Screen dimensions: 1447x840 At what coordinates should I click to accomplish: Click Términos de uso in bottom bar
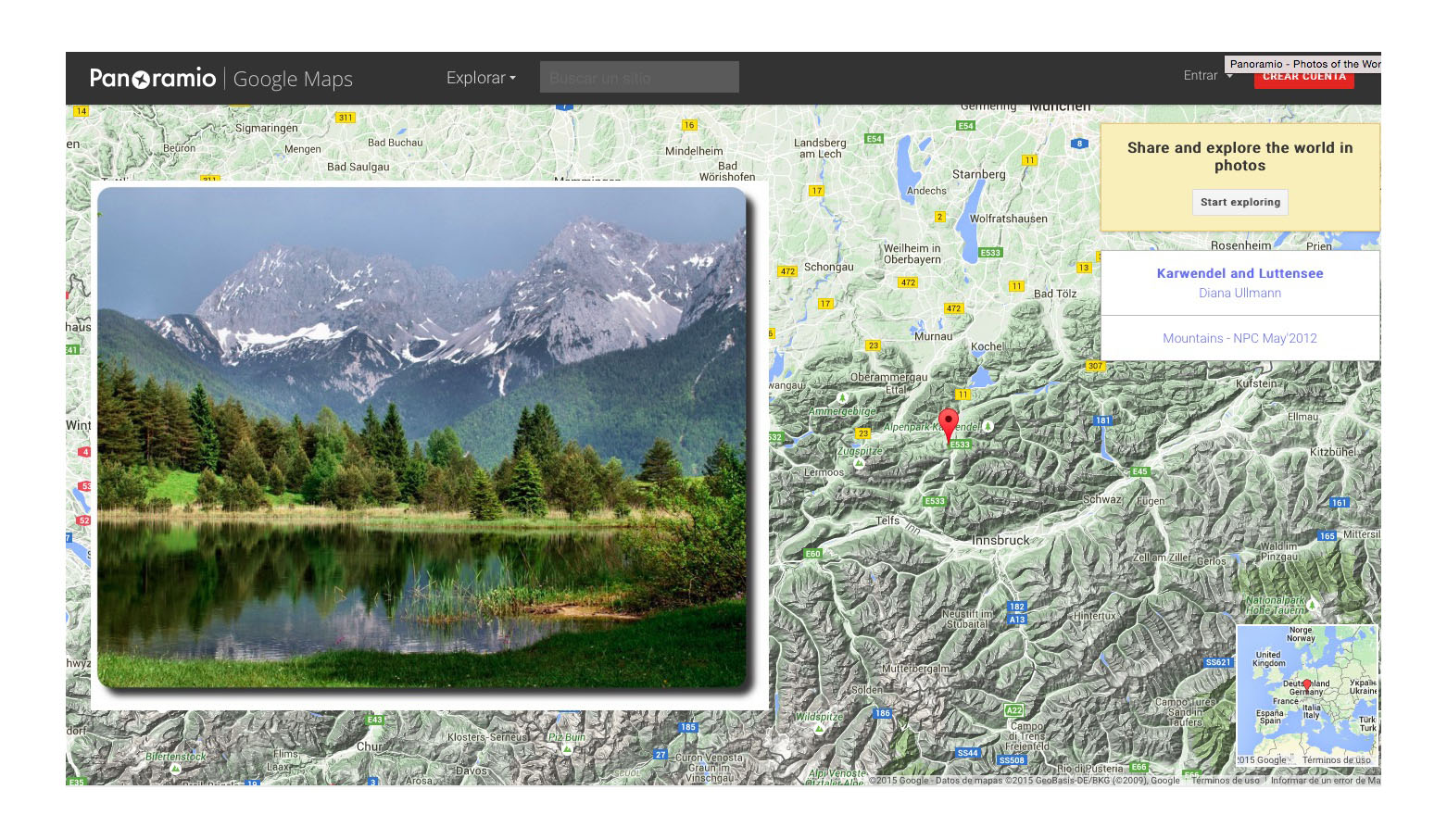tap(1225, 781)
